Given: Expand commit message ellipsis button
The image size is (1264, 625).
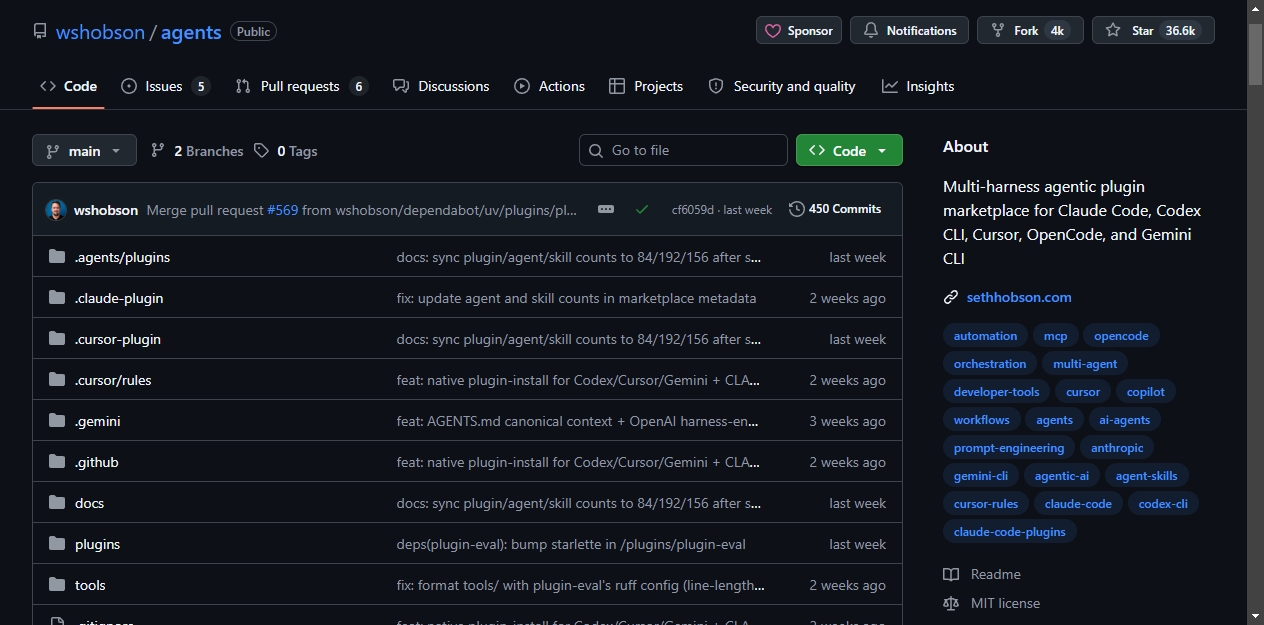Looking at the screenshot, I should (606, 209).
